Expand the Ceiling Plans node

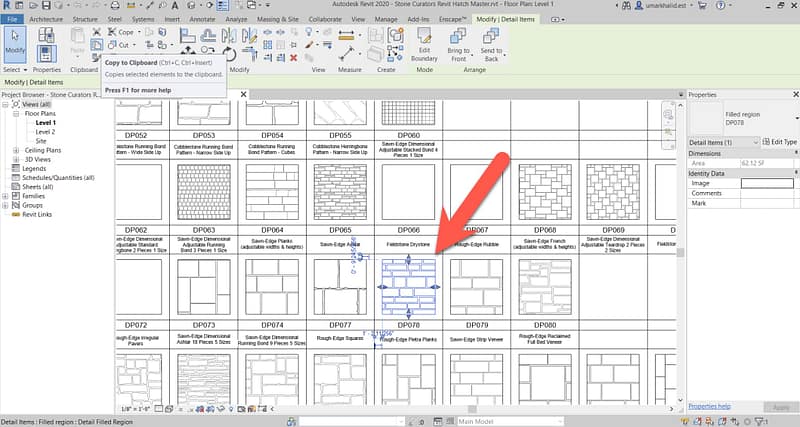click(x=16, y=150)
